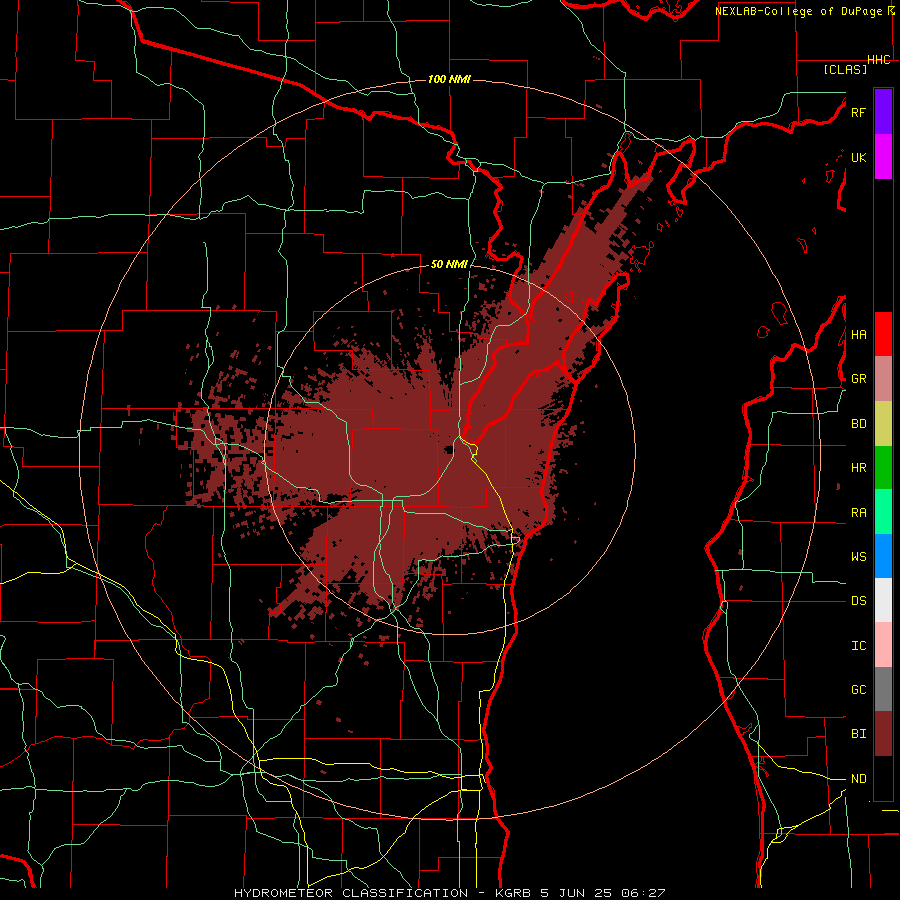
Task: Click the DS white legend swatch
Action: (883, 600)
